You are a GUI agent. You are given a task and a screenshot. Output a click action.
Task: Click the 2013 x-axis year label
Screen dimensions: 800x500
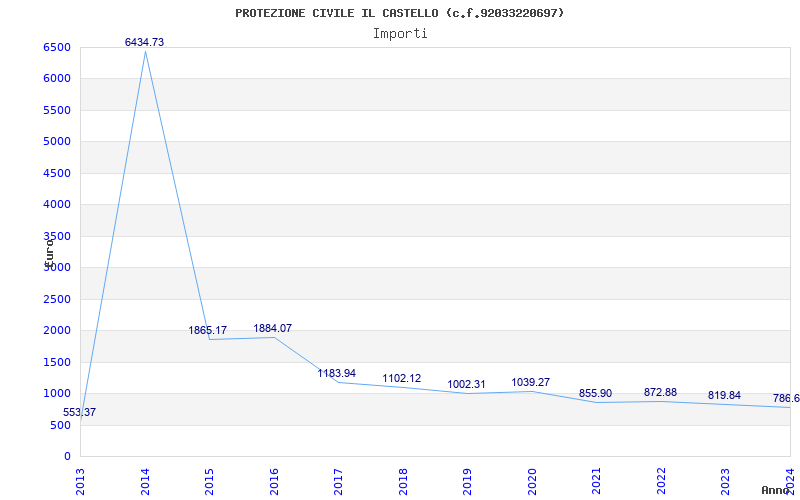pos(80,481)
